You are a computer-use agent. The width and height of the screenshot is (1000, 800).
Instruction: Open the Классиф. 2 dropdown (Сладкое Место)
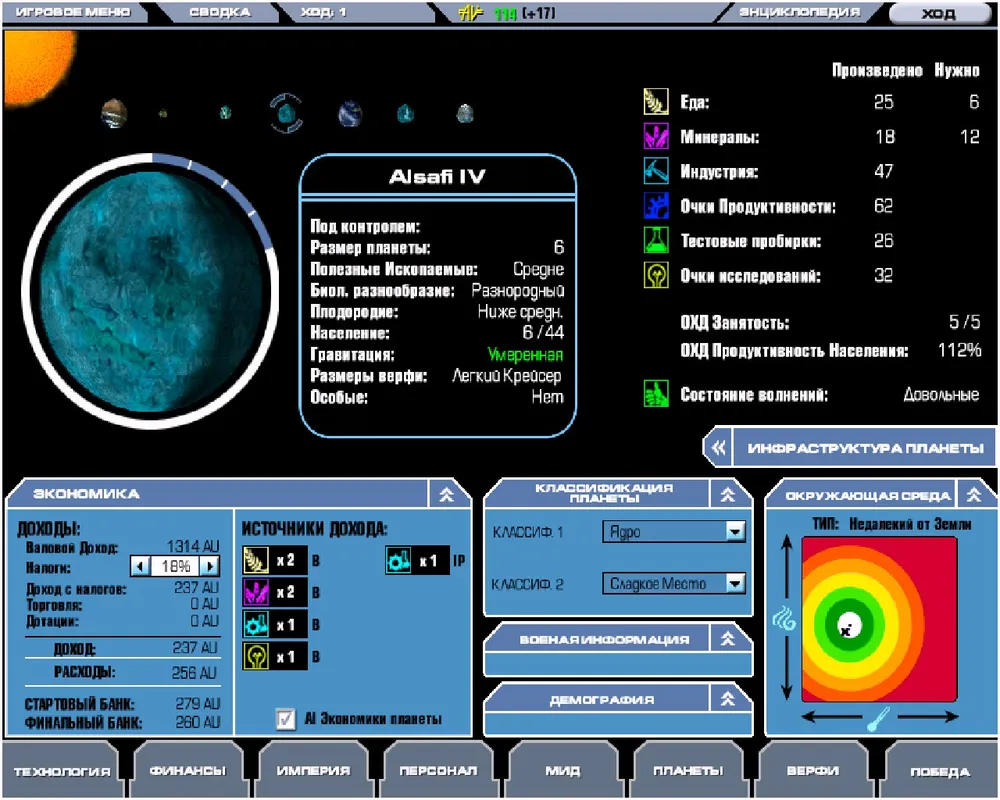pyautogui.click(x=735, y=583)
